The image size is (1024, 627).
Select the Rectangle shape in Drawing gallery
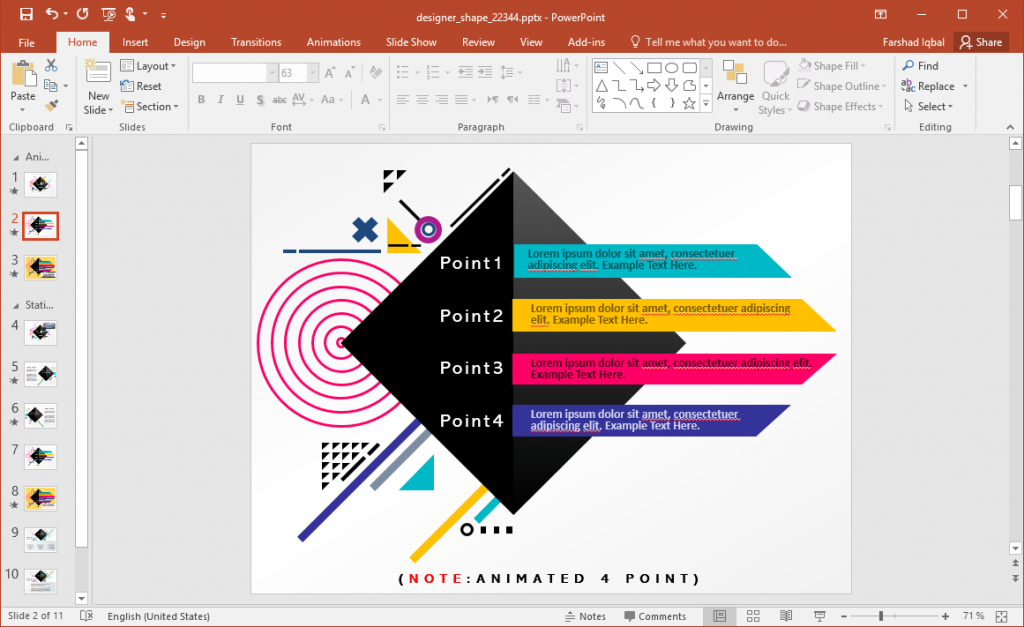[654, 65]
